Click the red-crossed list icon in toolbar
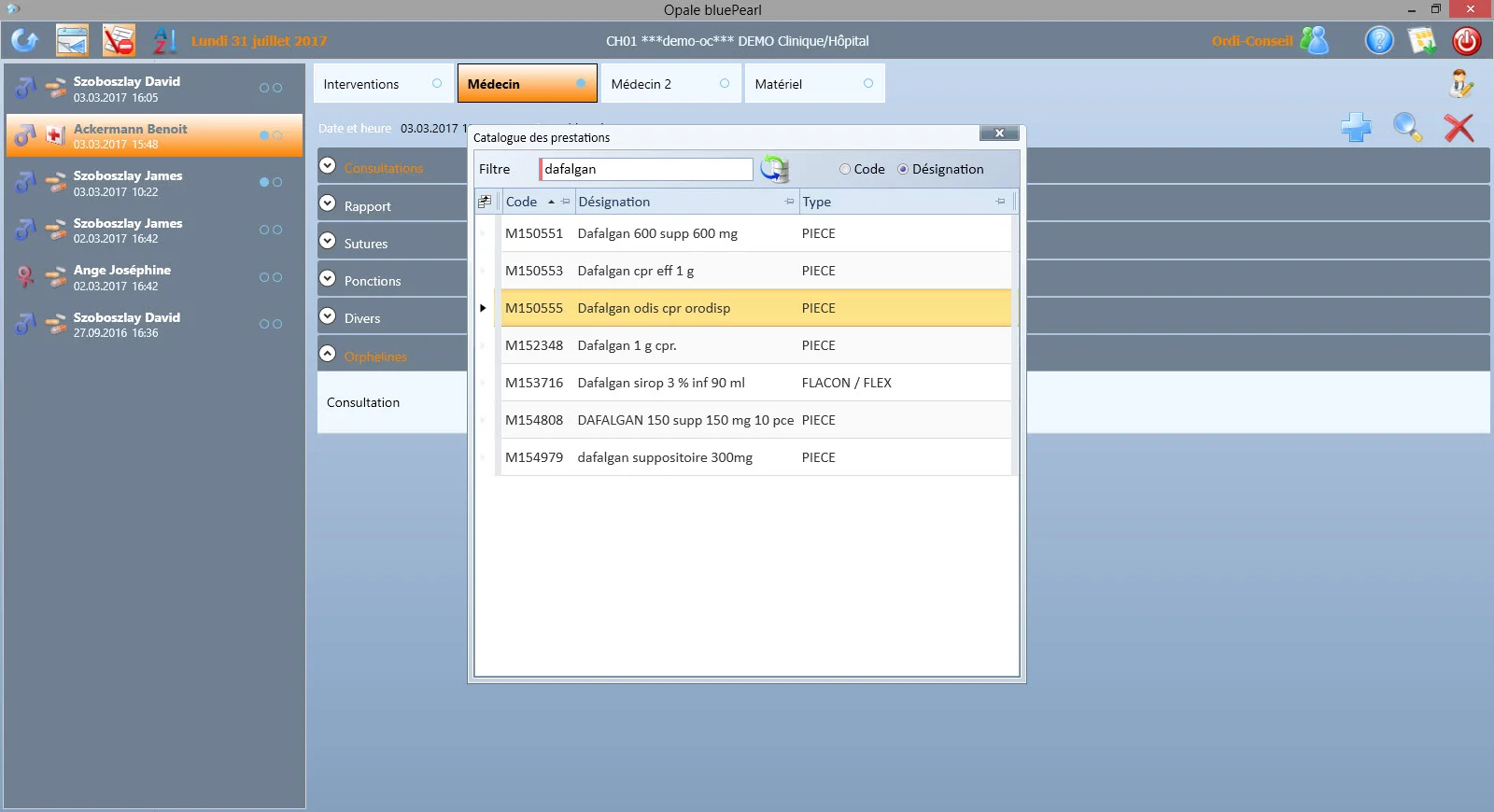Screen dimensions: 1494x812 (119, 40)
